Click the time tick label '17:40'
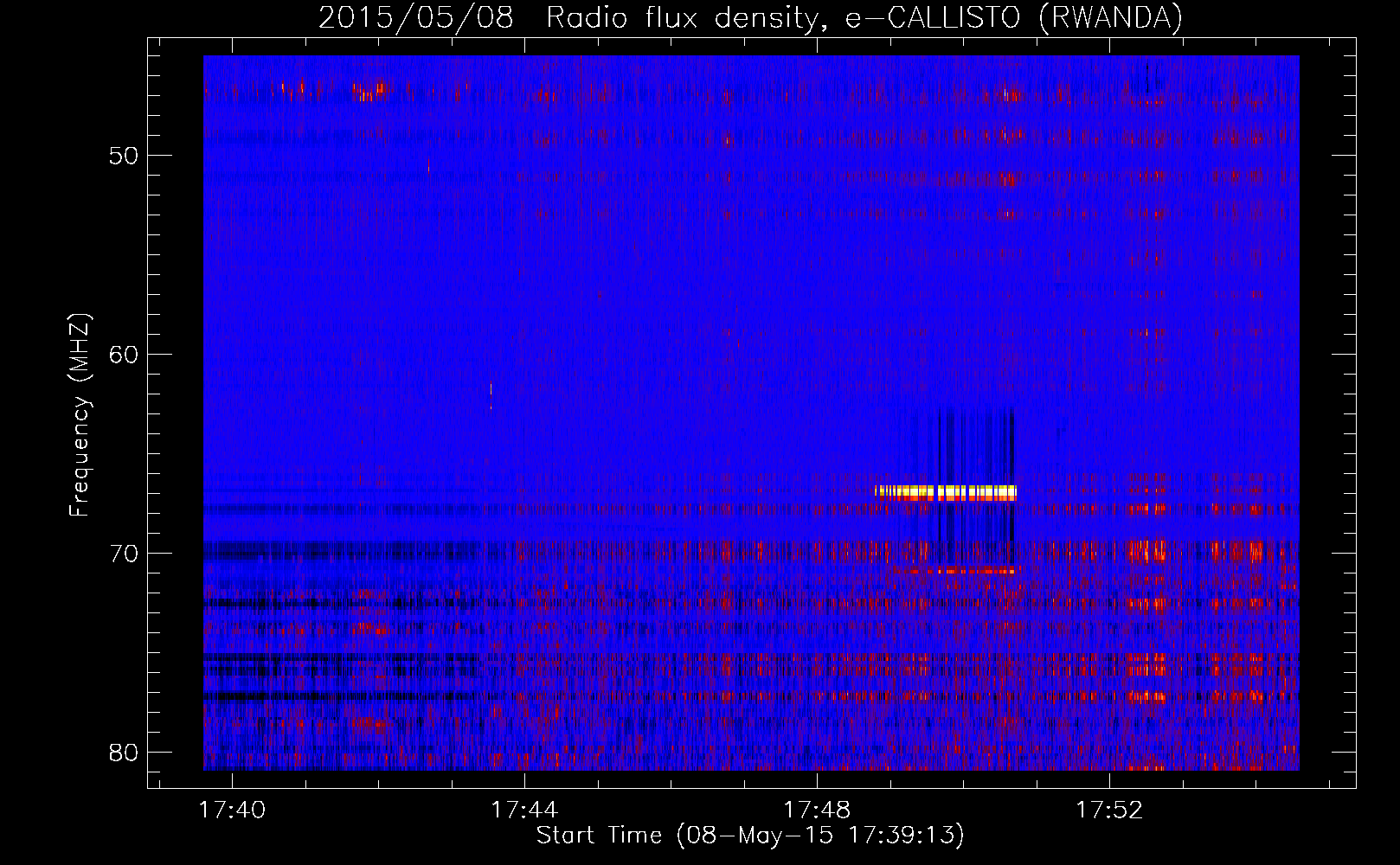This screenshot has width=1400, height=865. (x=232, y=811)
